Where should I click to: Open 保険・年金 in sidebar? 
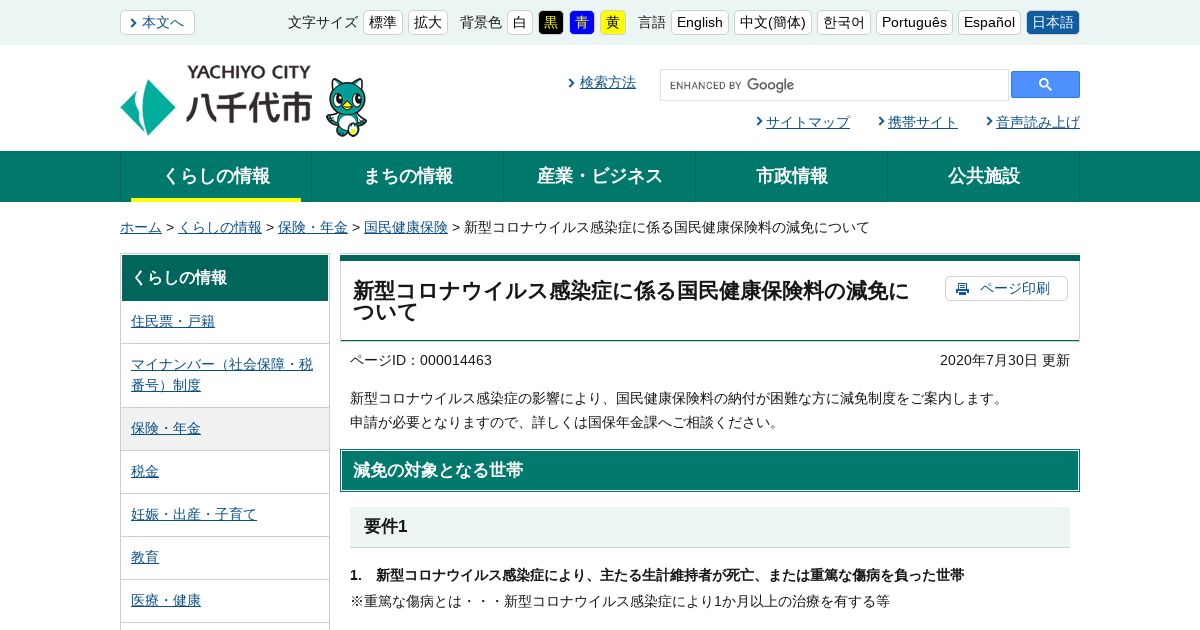coord(166,428)
